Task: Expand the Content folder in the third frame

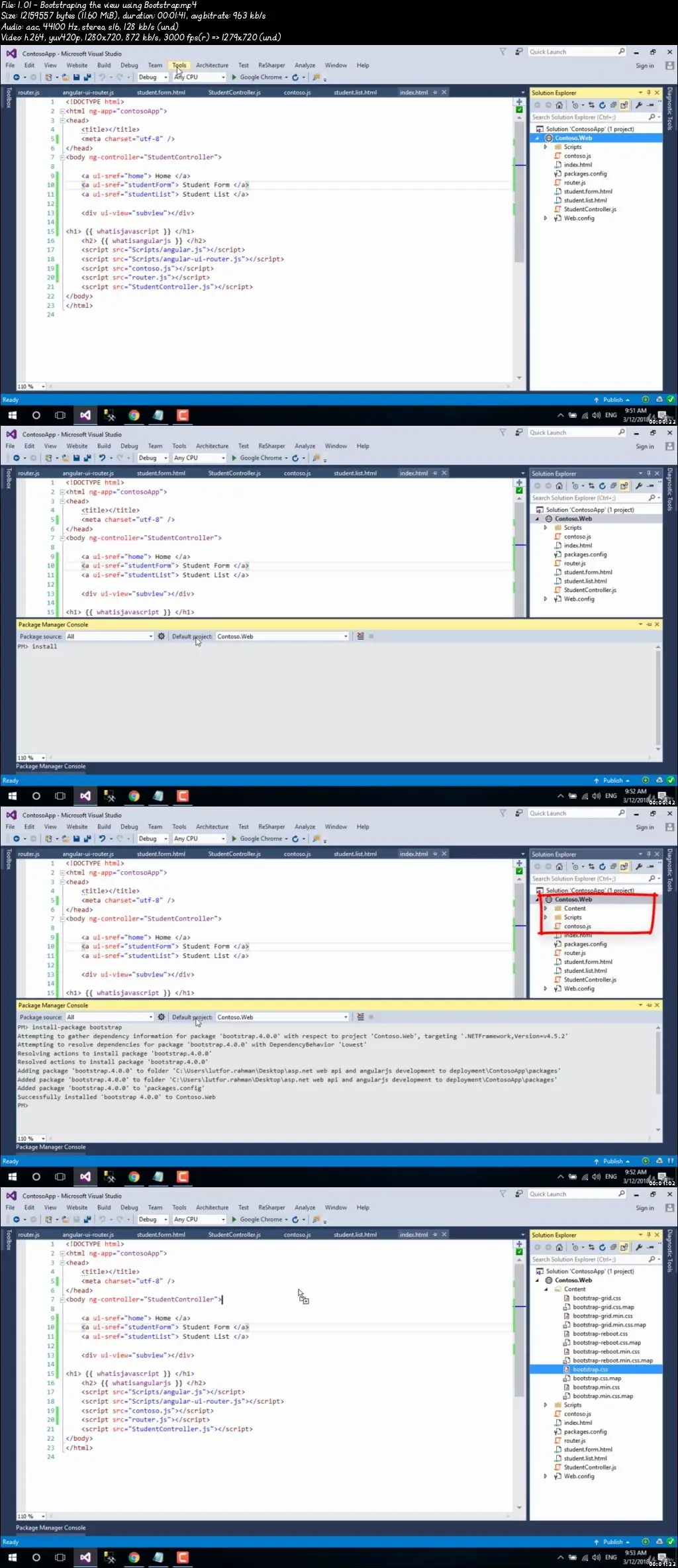Action: point(546,908)
